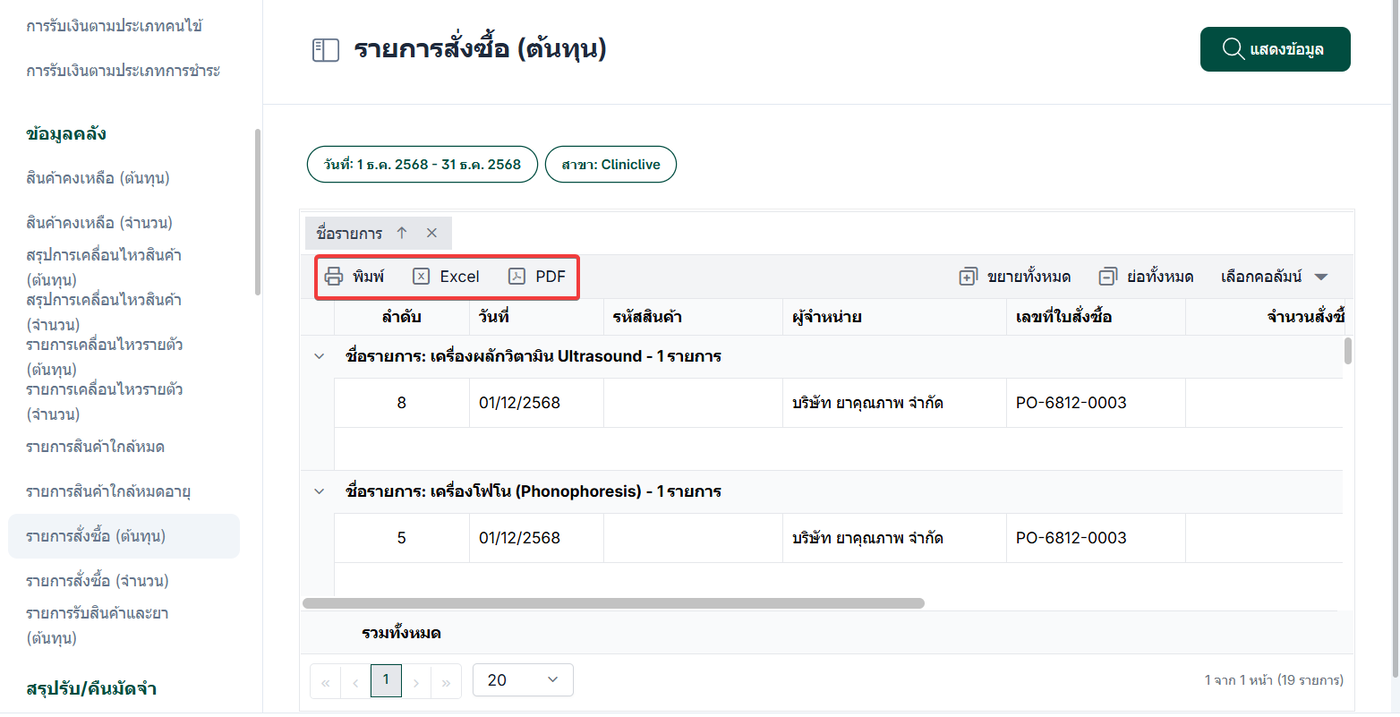
Task: Click the collapse all (ย่อทั้งหมด) icon
Action: pyautogui.click(x=1108, y=277)
